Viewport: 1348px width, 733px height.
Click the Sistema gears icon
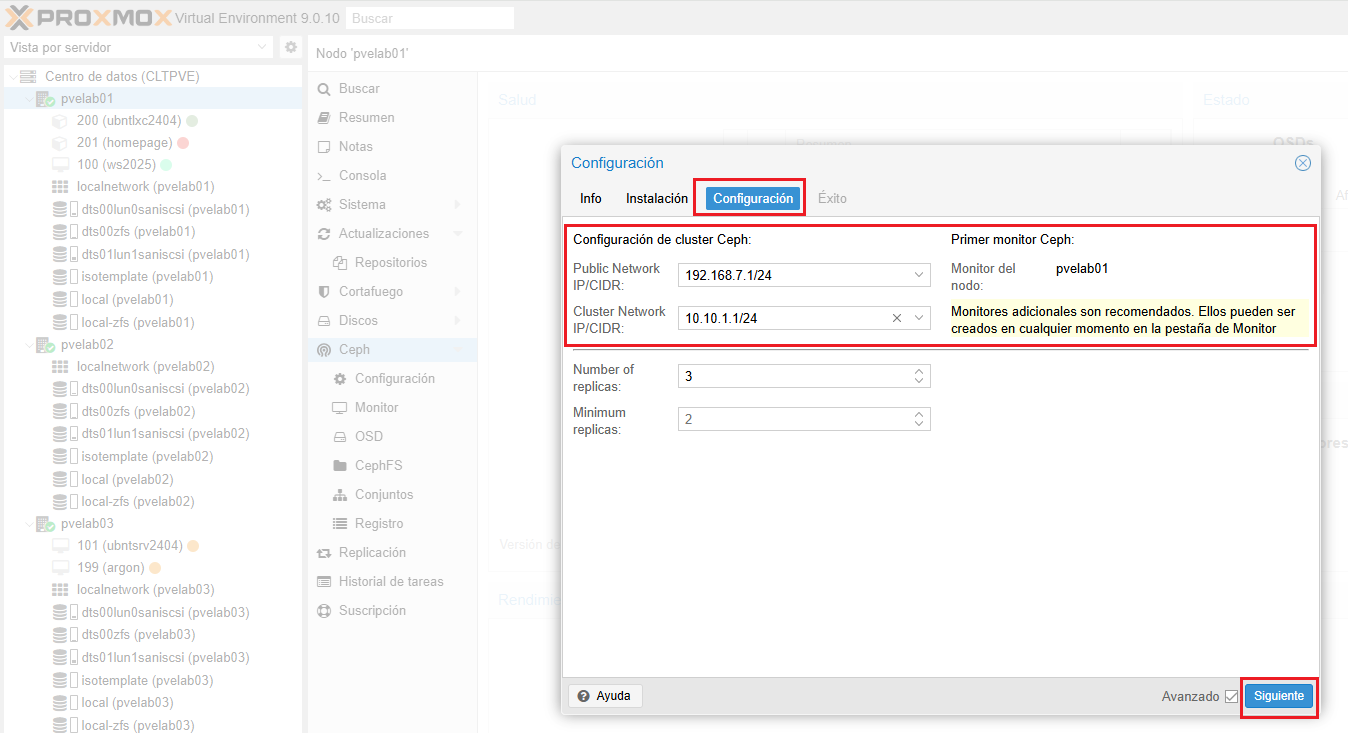click(324, 205)
